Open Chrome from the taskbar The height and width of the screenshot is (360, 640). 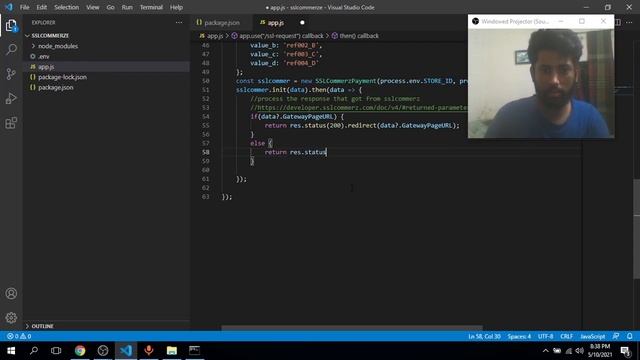click(80, 351)
